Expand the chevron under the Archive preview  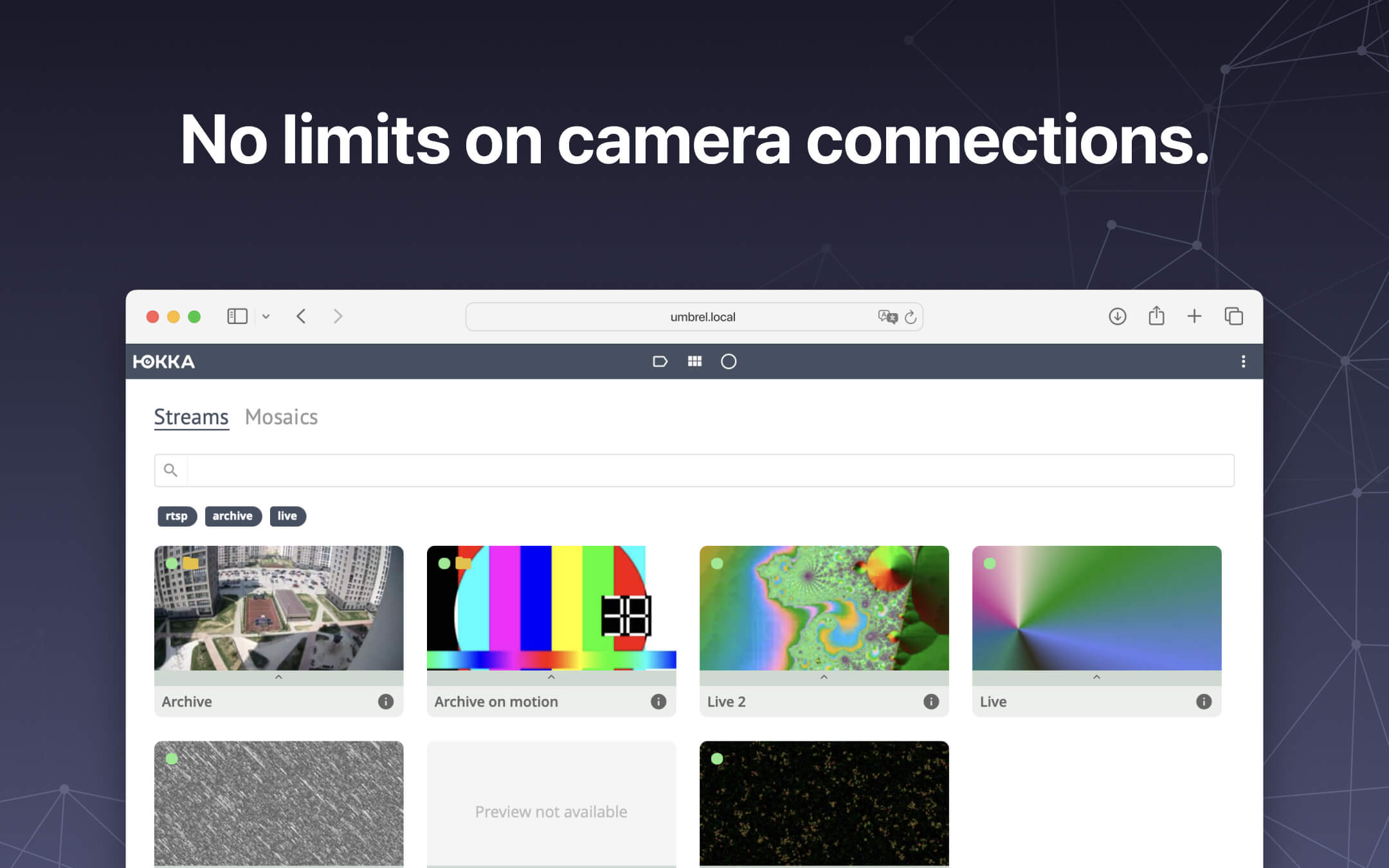click(x=278, y=677)
